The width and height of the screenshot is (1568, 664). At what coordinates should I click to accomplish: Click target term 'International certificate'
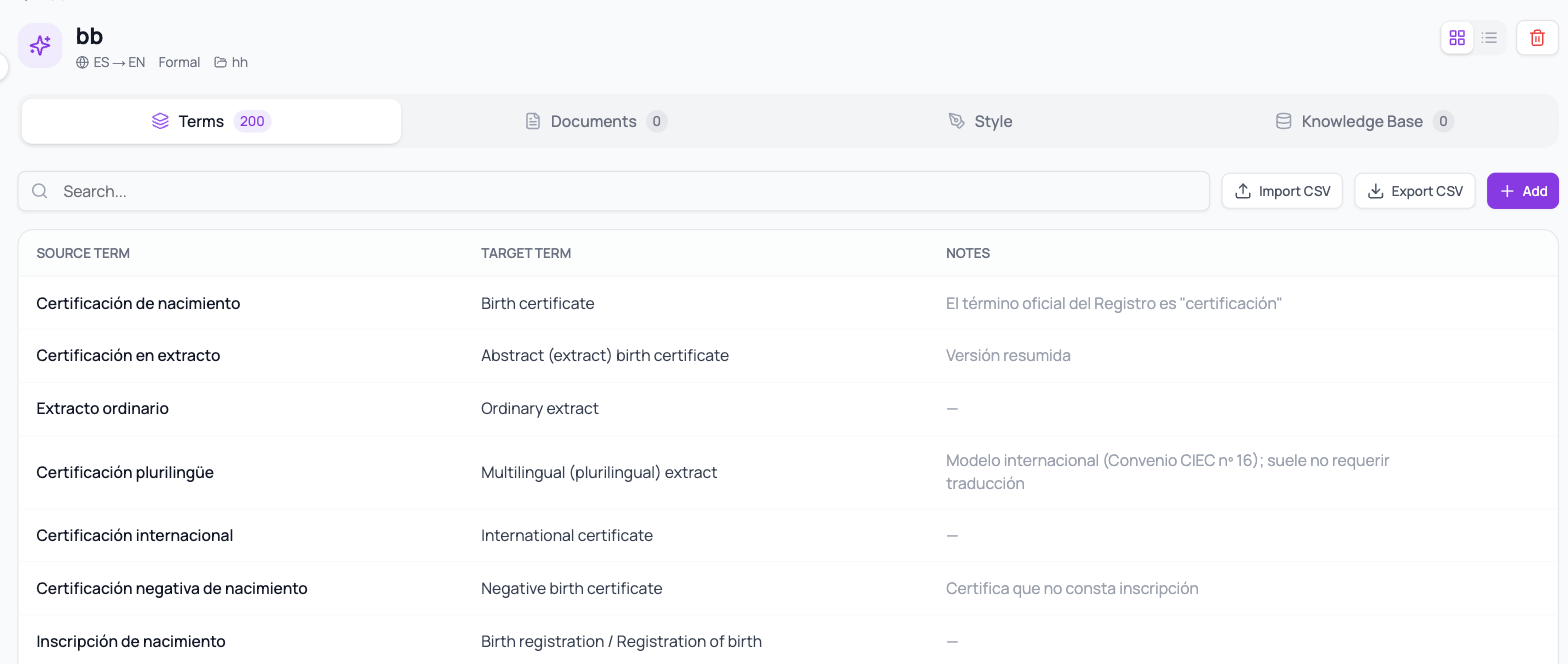click(x=567, y=535)
